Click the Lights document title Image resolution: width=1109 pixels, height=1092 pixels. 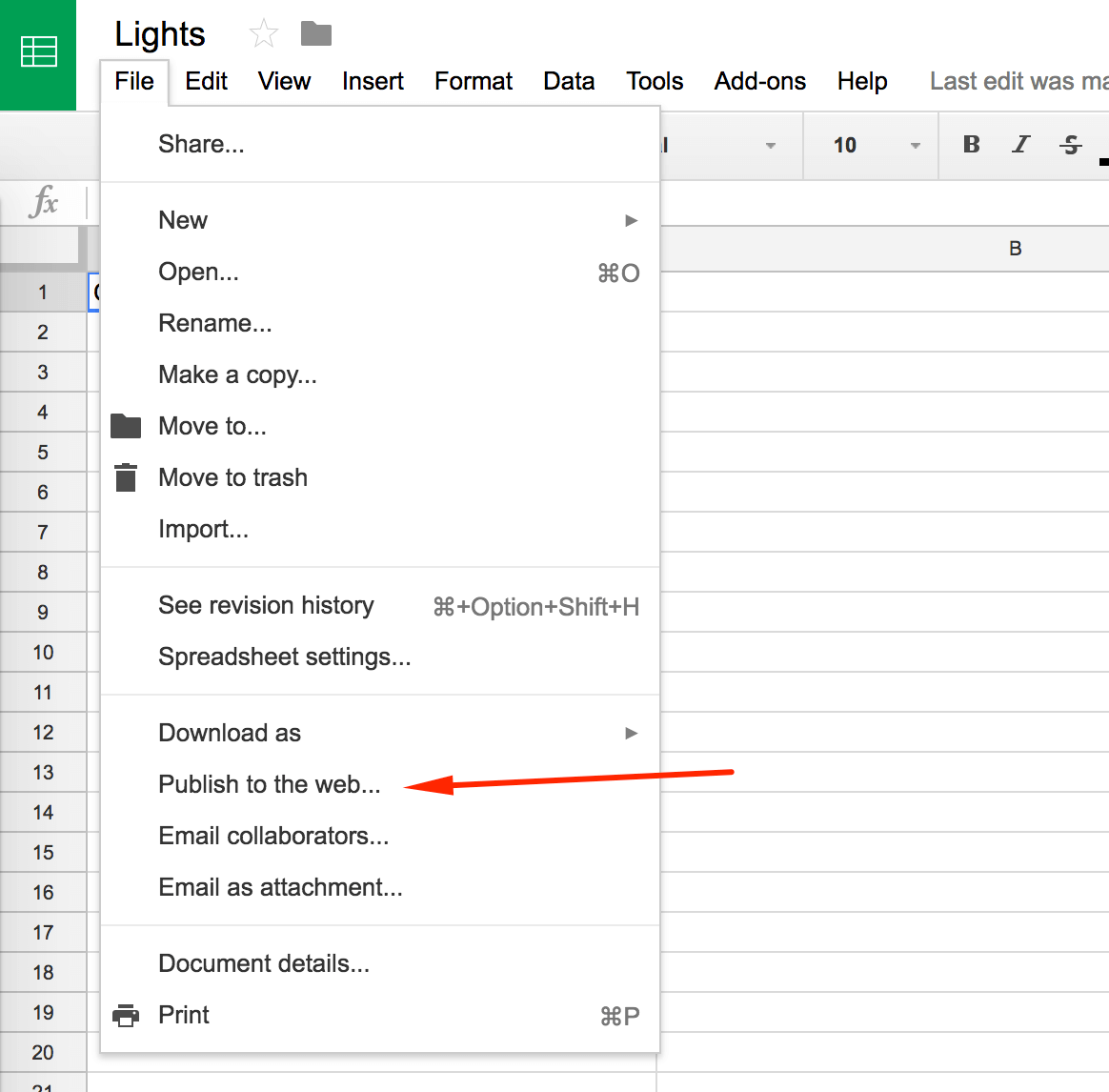160,34
